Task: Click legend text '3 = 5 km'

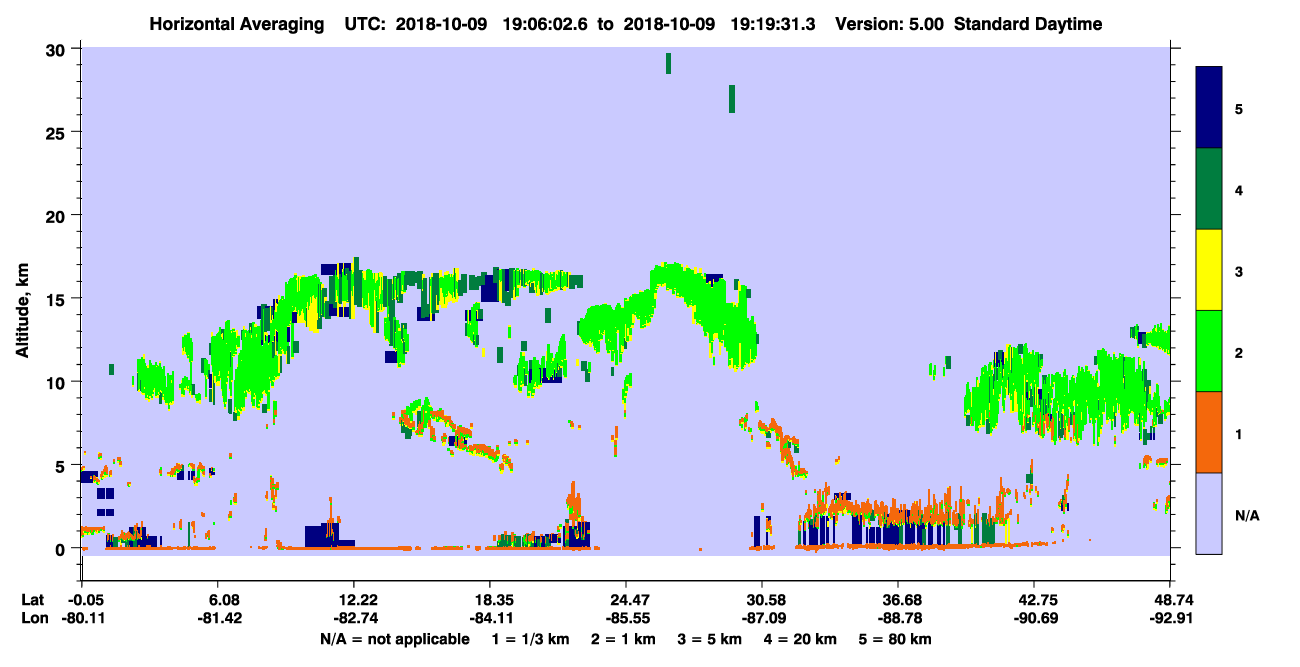Action: click(711, 639)
